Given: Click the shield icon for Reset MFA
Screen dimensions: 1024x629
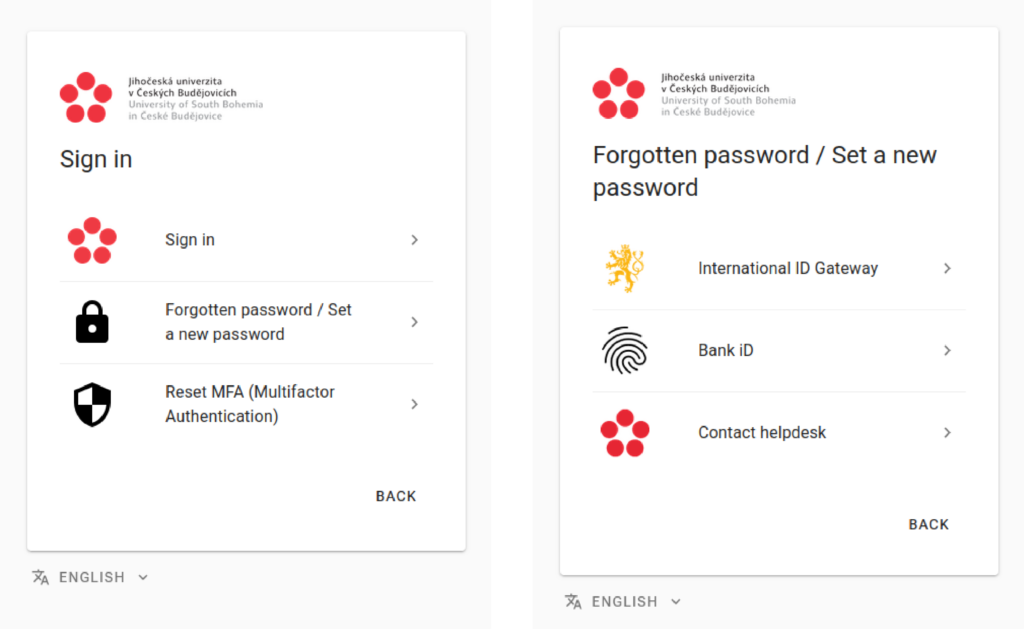Looking at the screenshot, I should (92, 404).
